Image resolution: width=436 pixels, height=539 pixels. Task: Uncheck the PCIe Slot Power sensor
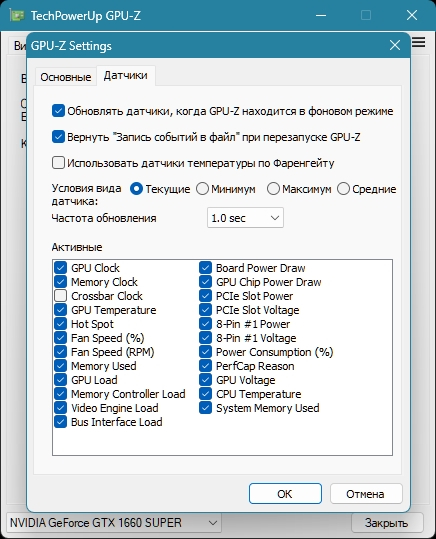click(206, 296)
